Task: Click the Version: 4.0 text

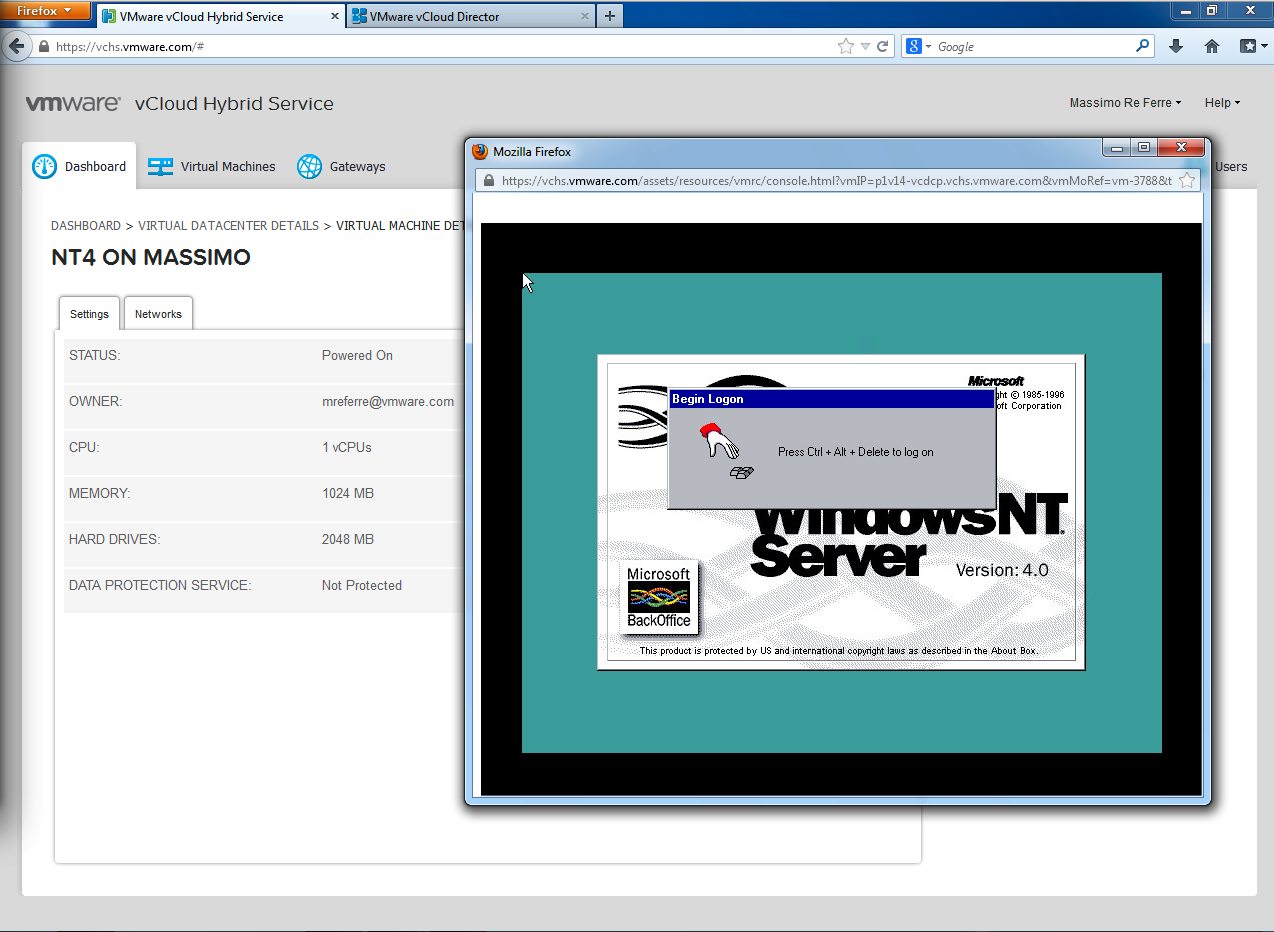Action: coord(1002,570)
